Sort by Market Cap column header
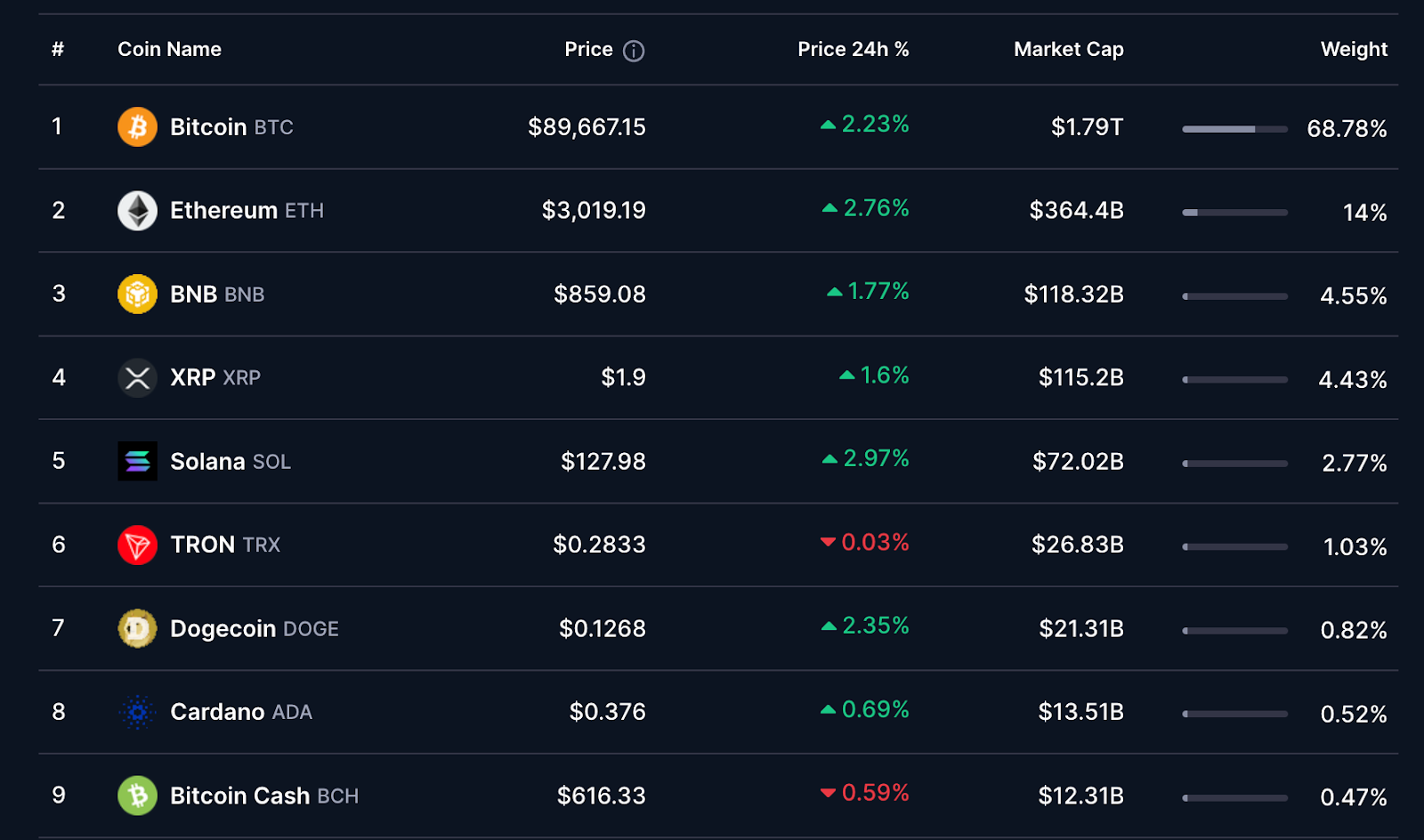This screenshot has width=1424, height=840. [x=1068, y=50]
